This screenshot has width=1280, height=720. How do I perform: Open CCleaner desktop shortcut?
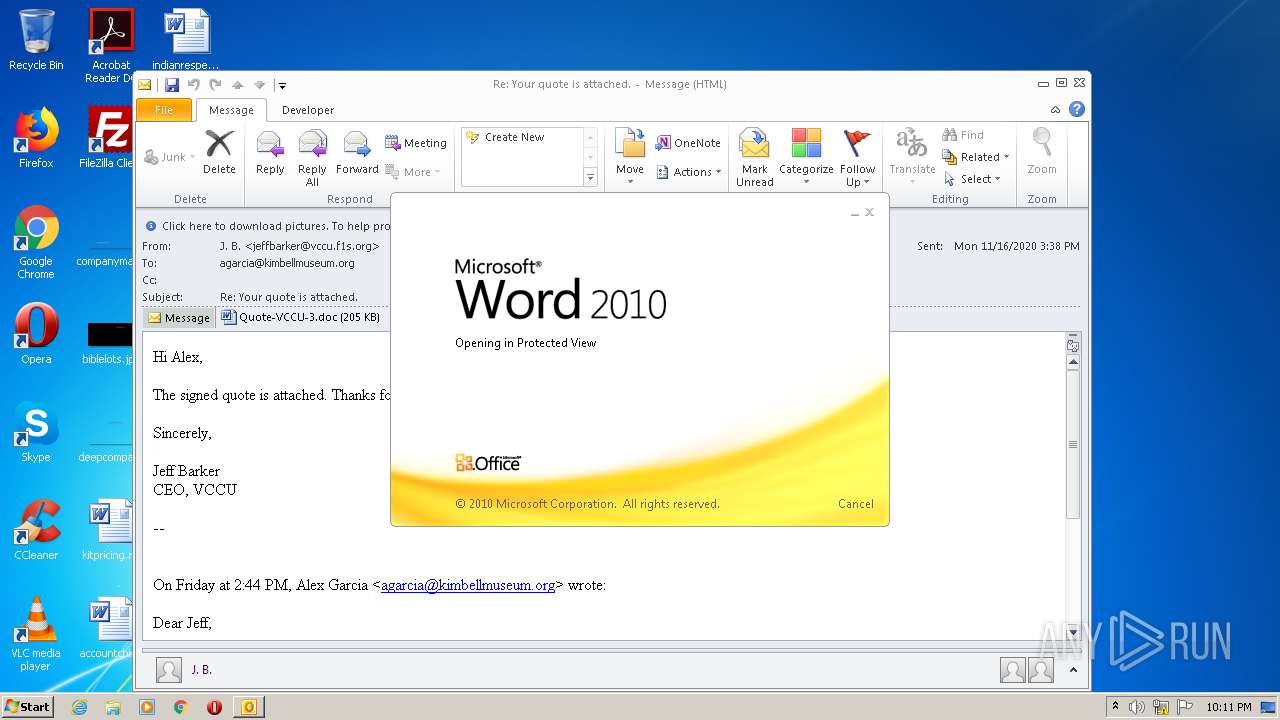click(36, 530)
